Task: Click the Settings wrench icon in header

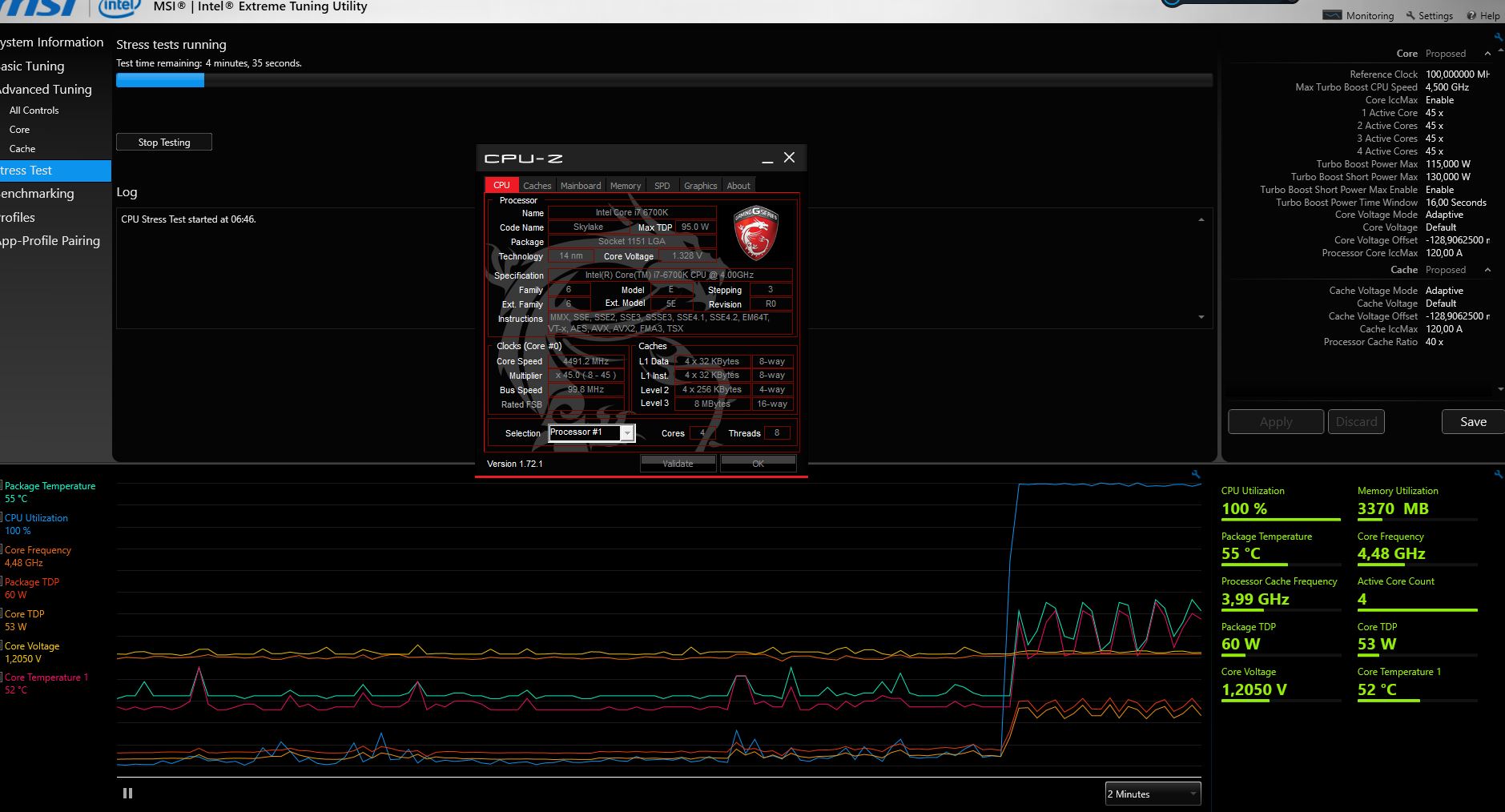Action: (1410, 15)
